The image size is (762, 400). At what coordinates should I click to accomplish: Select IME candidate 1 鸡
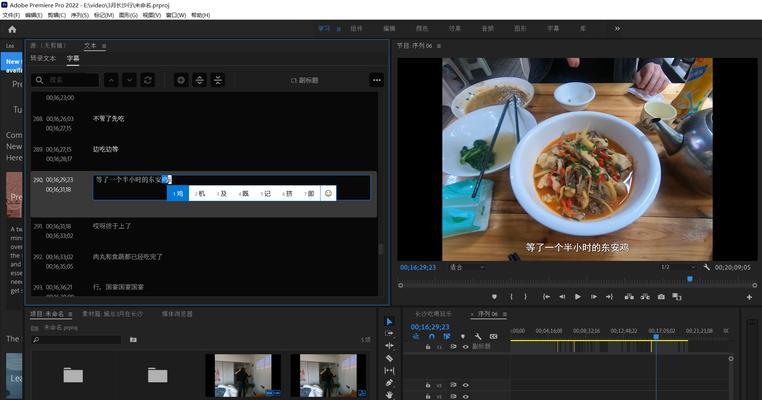pyautogui.click(x=178, y=193)
